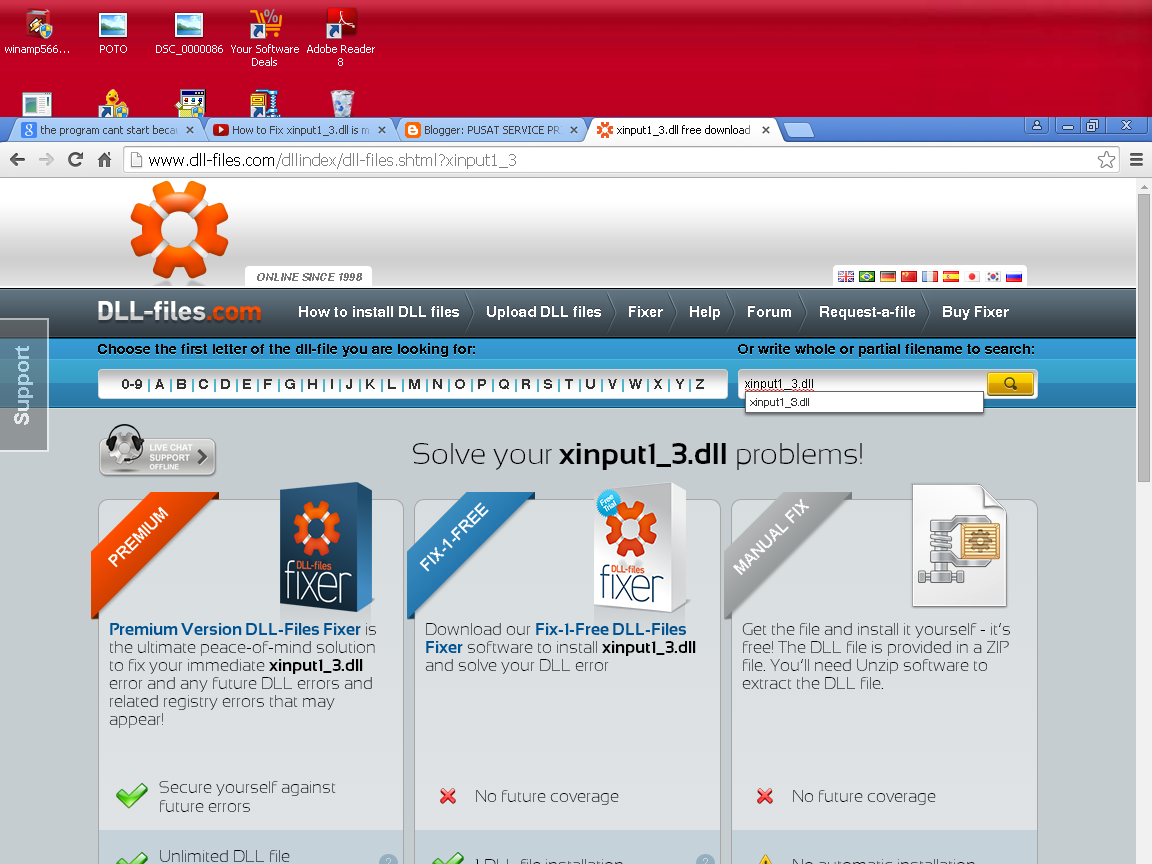Open the Buy Fixer menu item

[976, 312]
